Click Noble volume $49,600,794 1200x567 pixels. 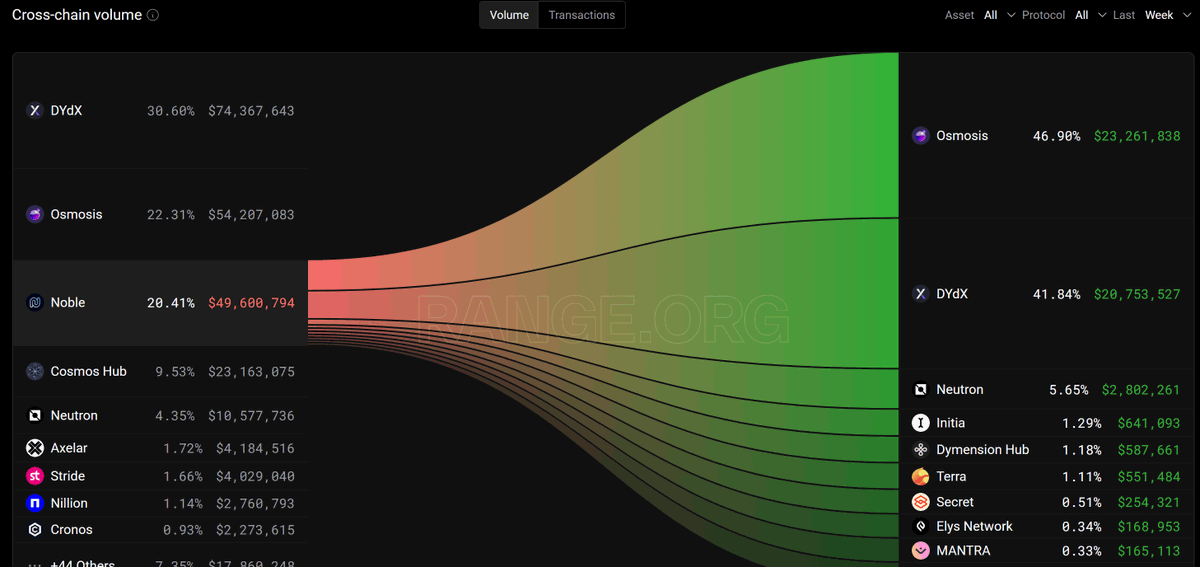coord(251,303)
